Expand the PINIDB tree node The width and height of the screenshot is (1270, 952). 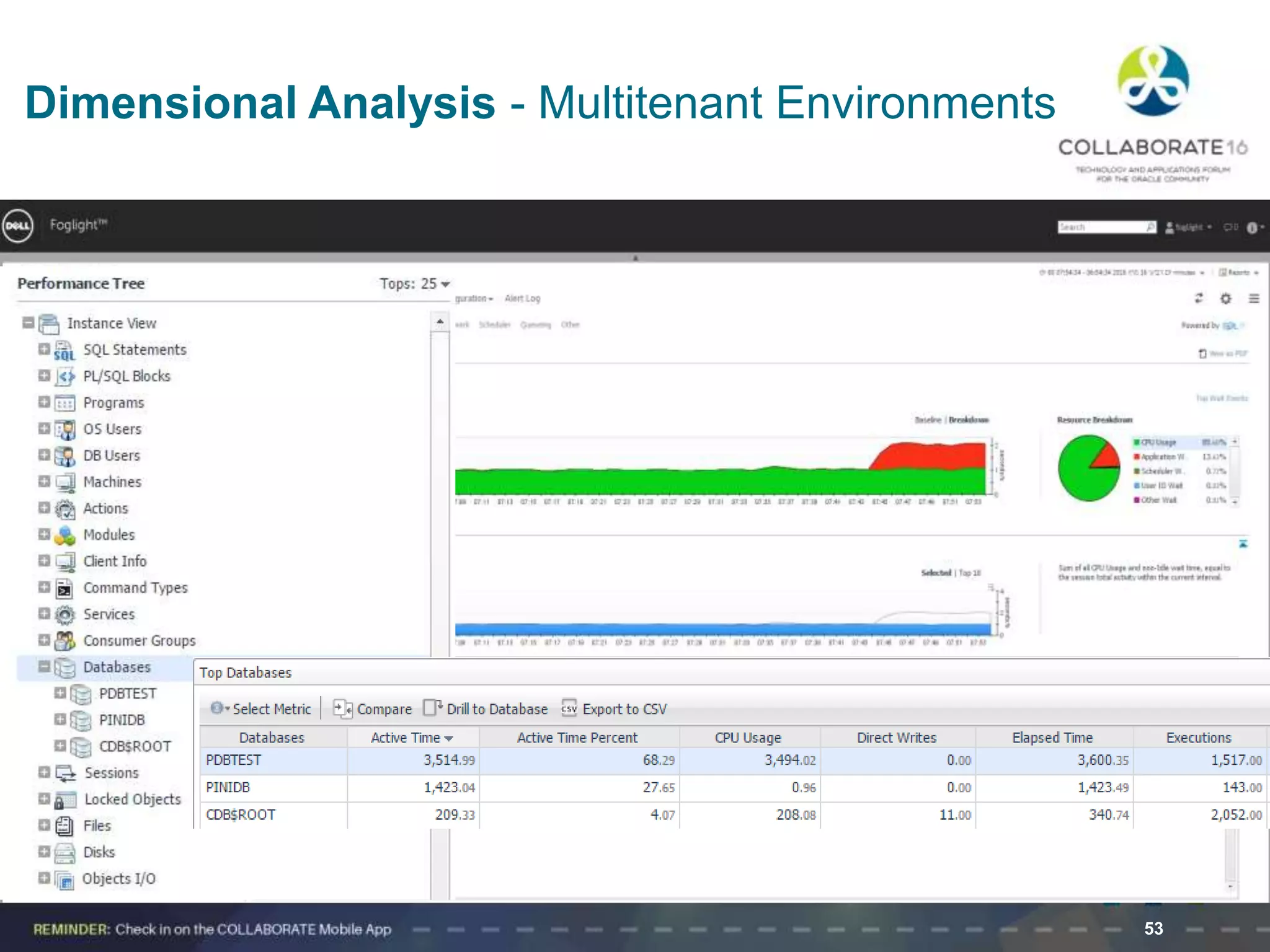[60, 719]
